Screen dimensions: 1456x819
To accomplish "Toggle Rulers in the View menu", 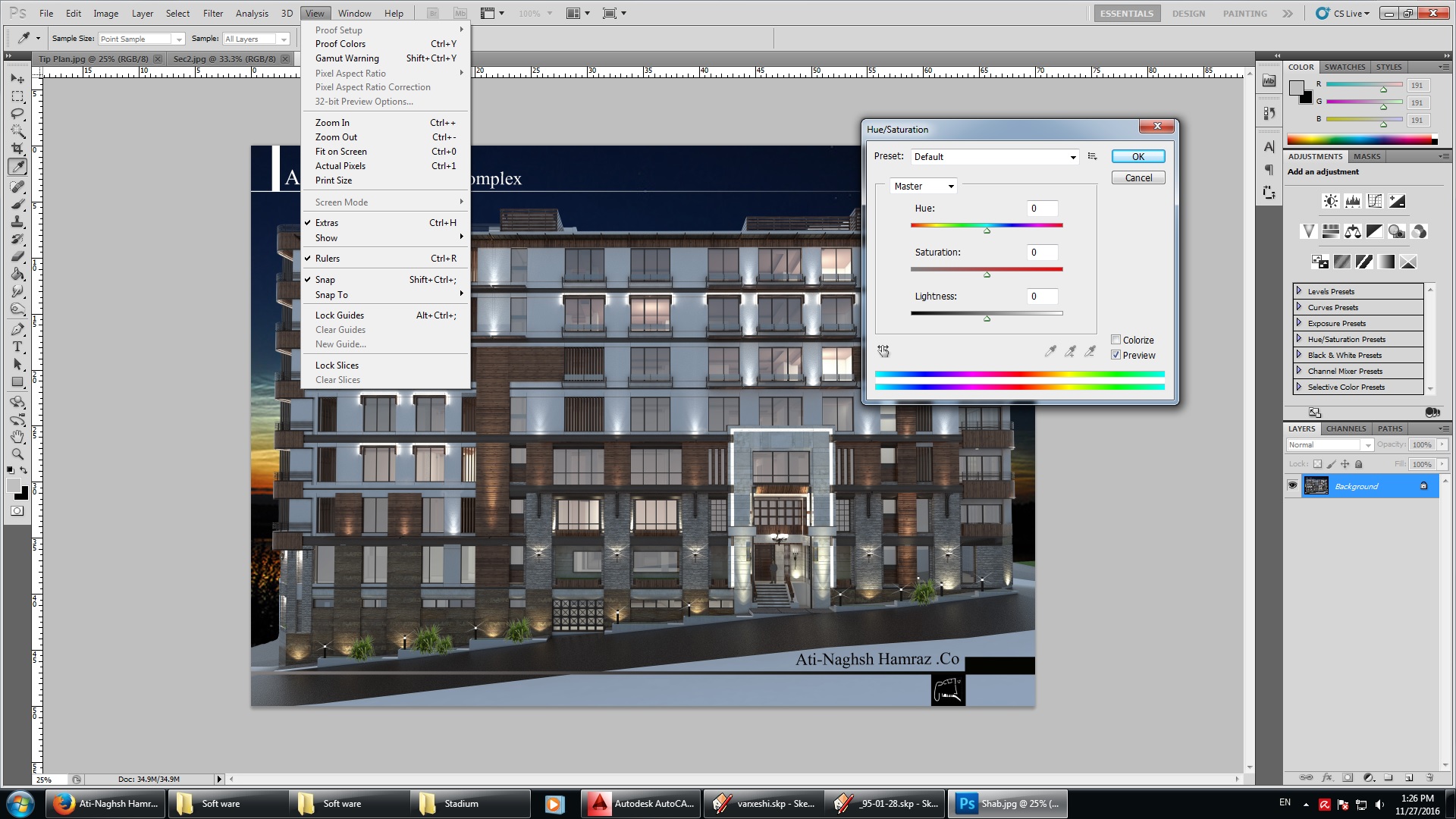I will click(x=385, y=259).
